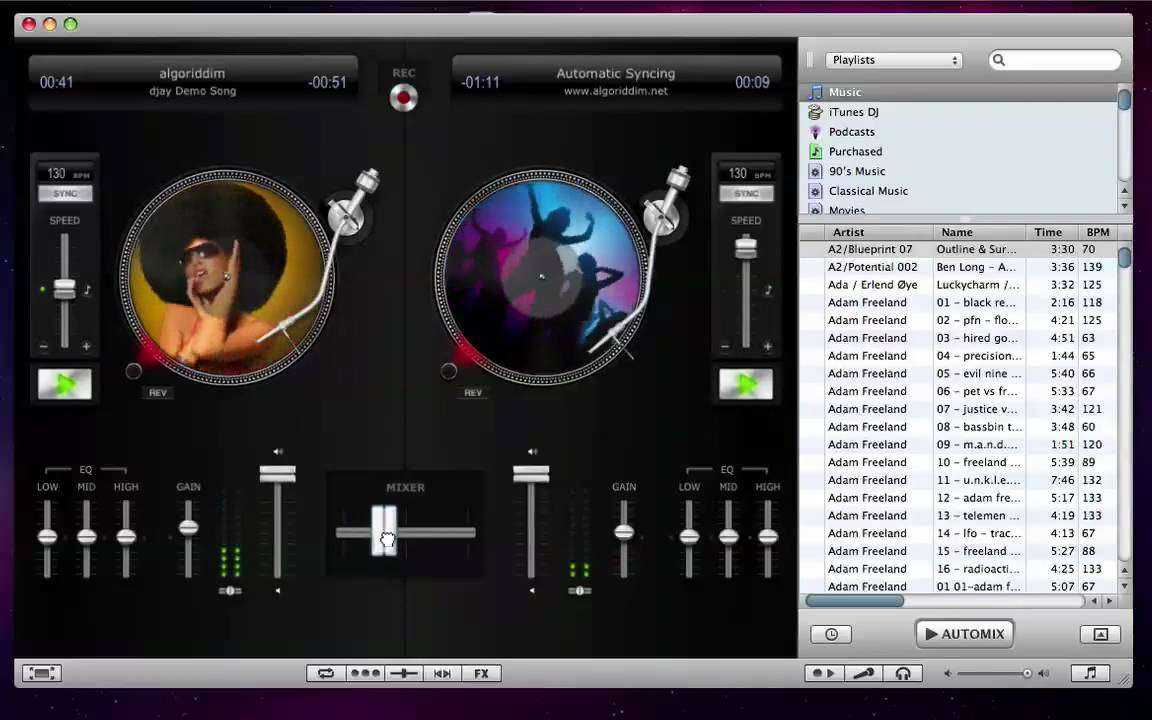Start playback on the left deck

click(x=65, y=384)
